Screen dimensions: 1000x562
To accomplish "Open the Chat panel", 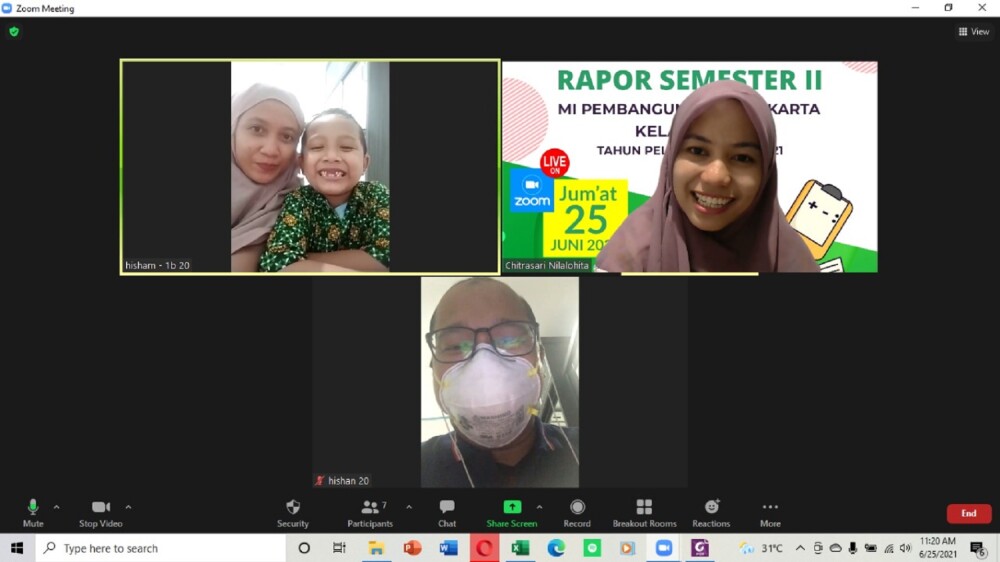I will pos(447,513).
